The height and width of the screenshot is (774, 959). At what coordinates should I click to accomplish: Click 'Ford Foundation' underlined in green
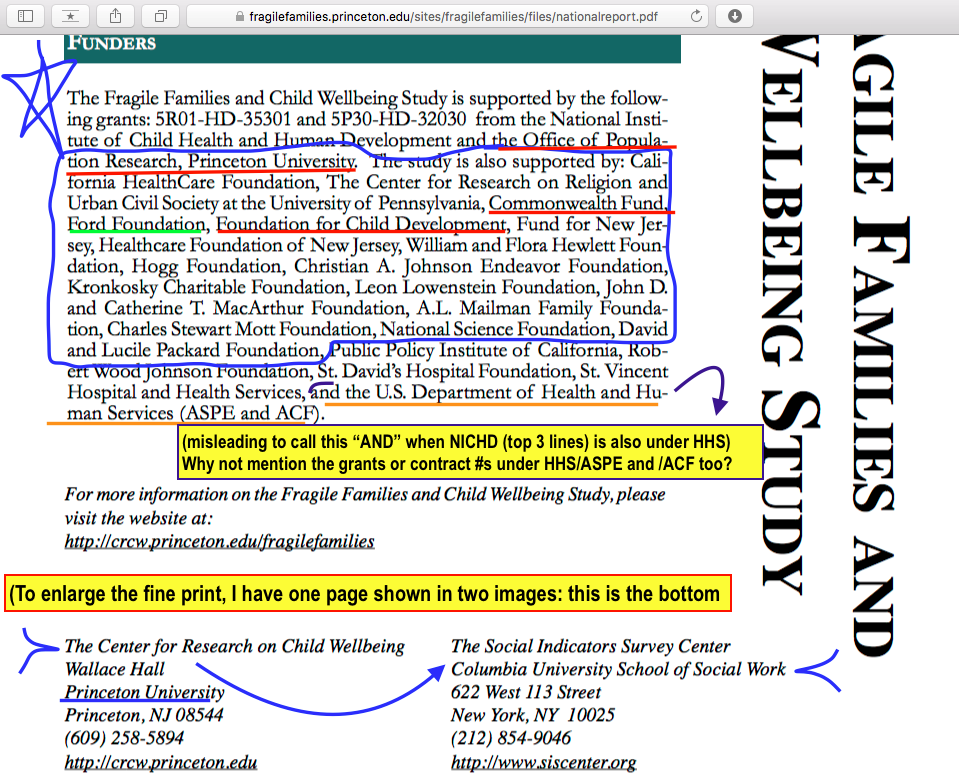click(x=136, y=224)
